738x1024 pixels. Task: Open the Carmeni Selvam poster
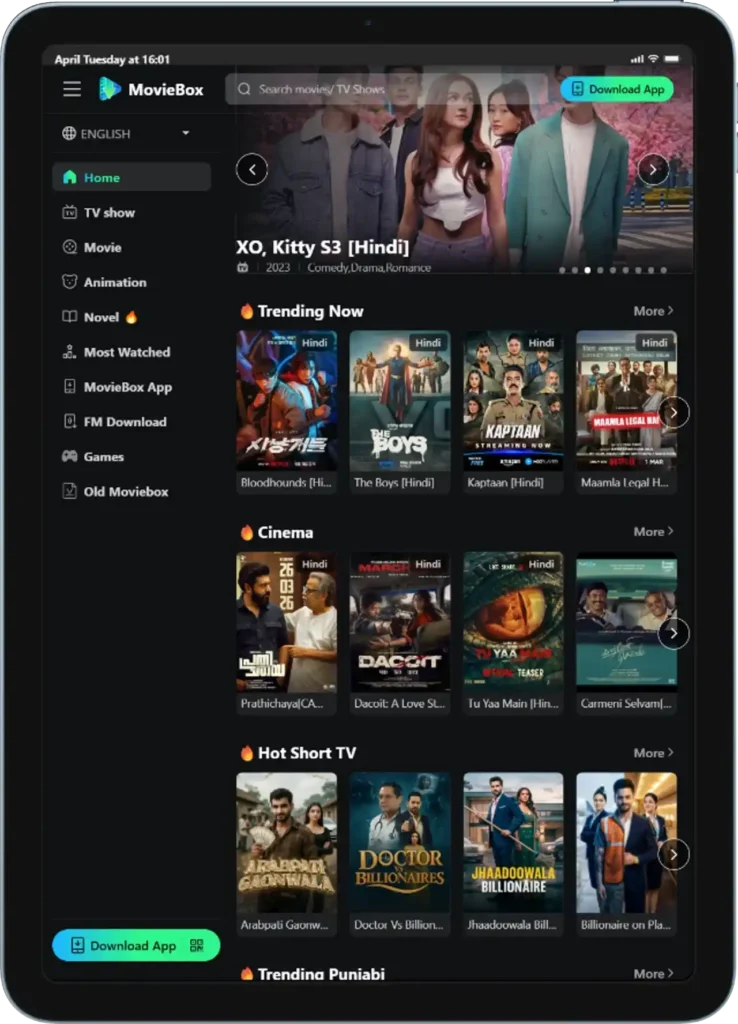626,622
